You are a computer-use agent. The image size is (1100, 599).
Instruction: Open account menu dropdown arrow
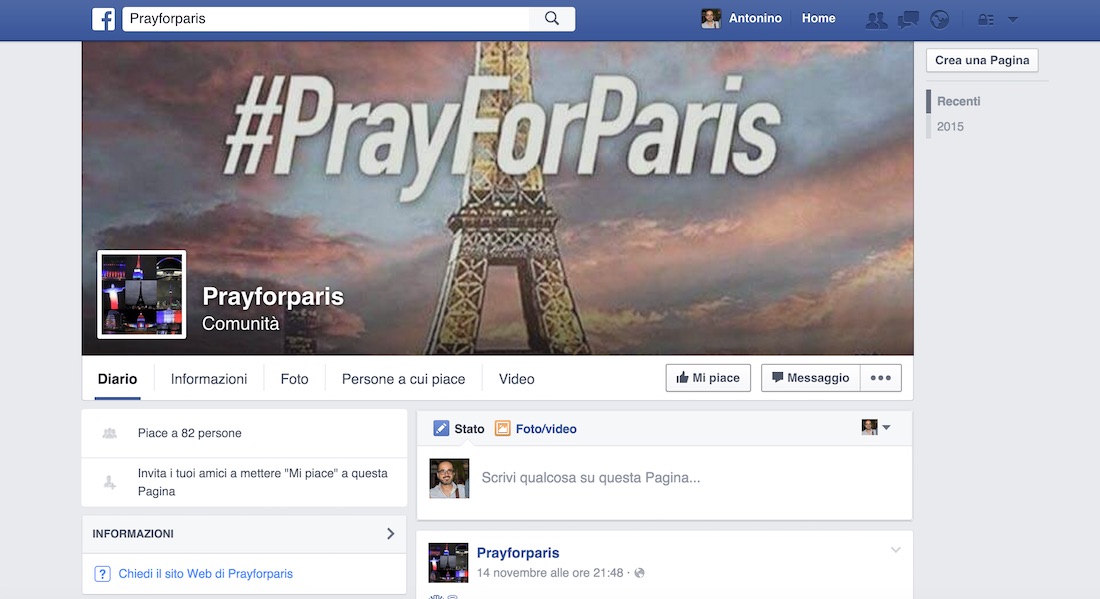(x=1013, y=19)
